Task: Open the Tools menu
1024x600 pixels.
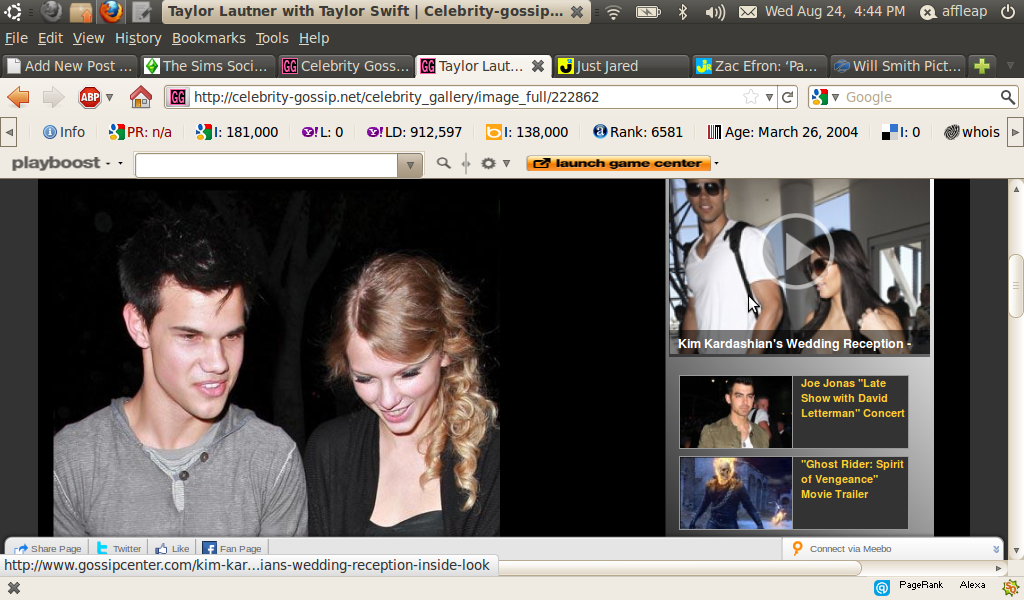Action: tap(272, 38)
